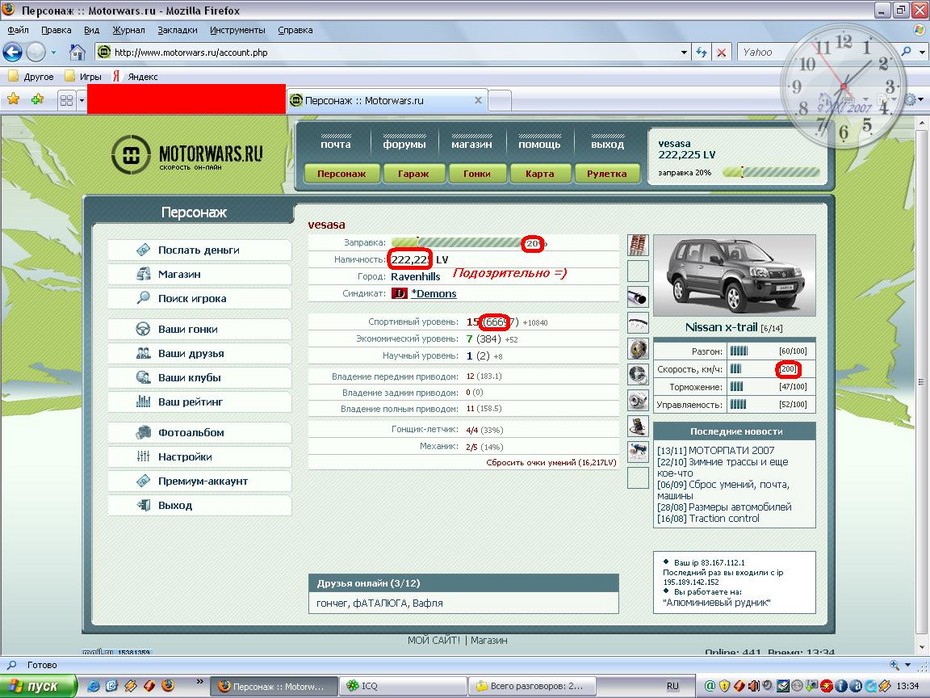This screenshot has height=698, width=930.
Task: Click the Магазин sidebar icon
Action: pyautogui.click(x=143, y=274)
